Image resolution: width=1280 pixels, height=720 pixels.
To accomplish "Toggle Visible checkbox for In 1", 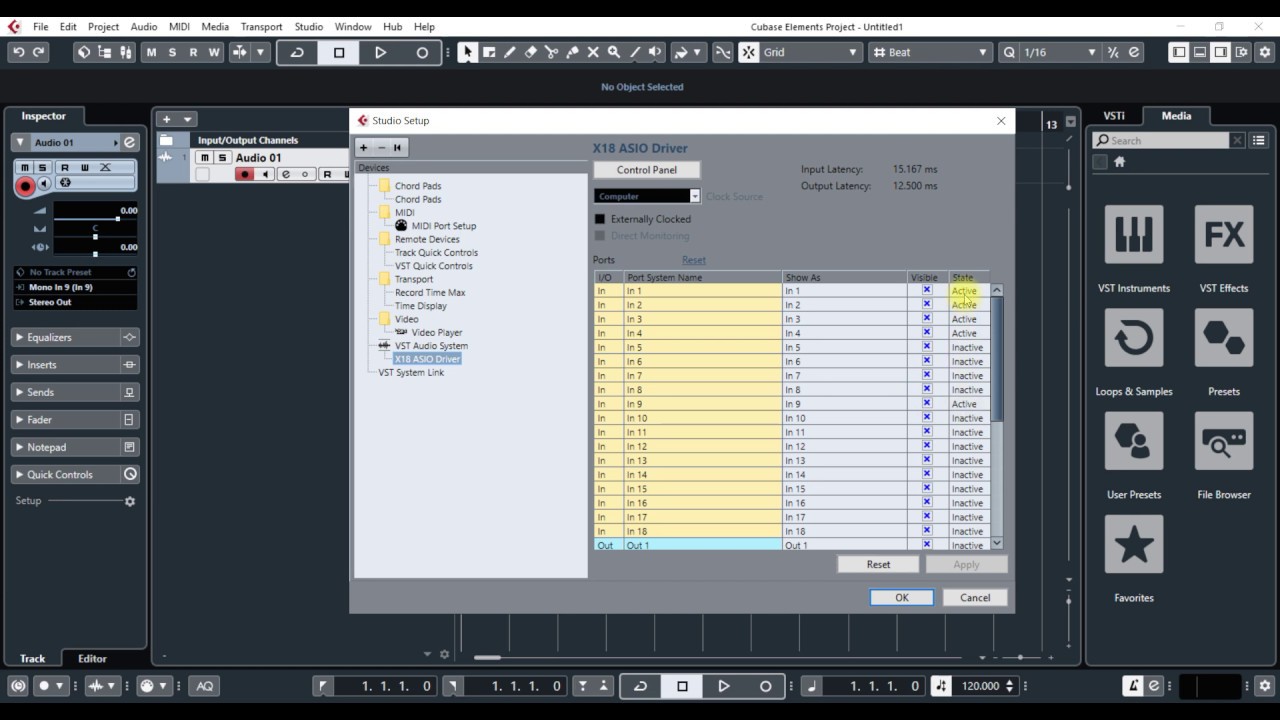I will 926,290.
